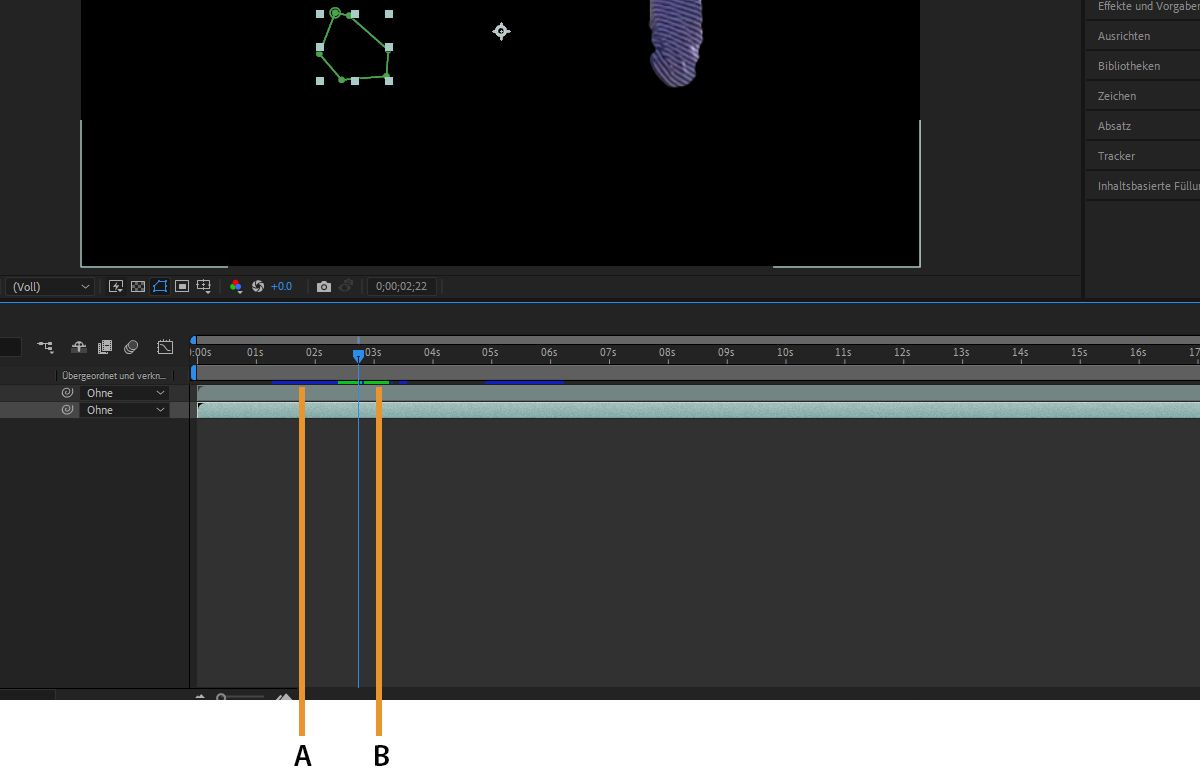Viewport: 1200px width, 775px height.
Task: Open the second layer's Ohne parent dropdown
Action: 124,410
